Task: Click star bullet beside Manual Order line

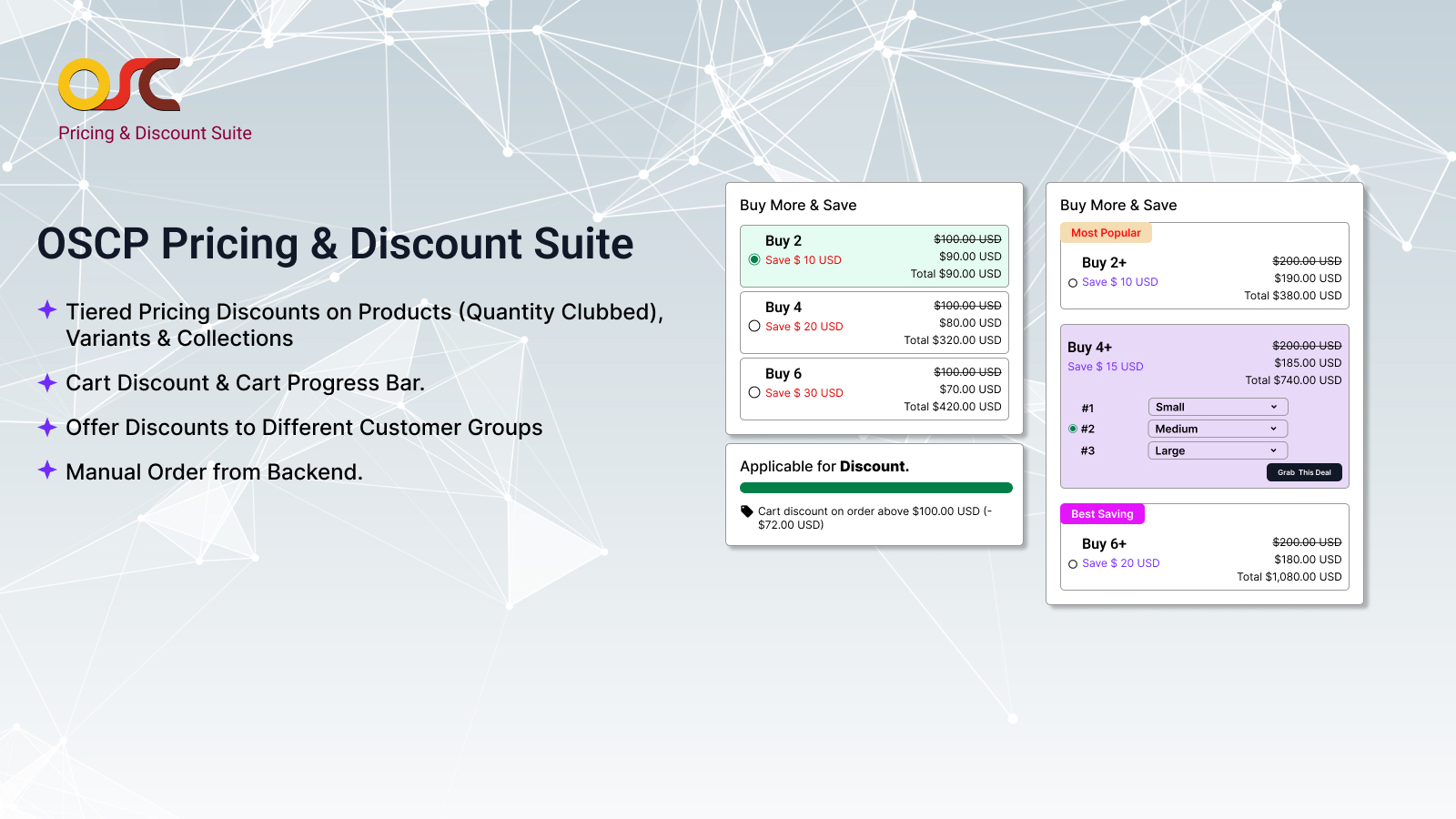Action: pyautogui.click(x=47, y=470)
